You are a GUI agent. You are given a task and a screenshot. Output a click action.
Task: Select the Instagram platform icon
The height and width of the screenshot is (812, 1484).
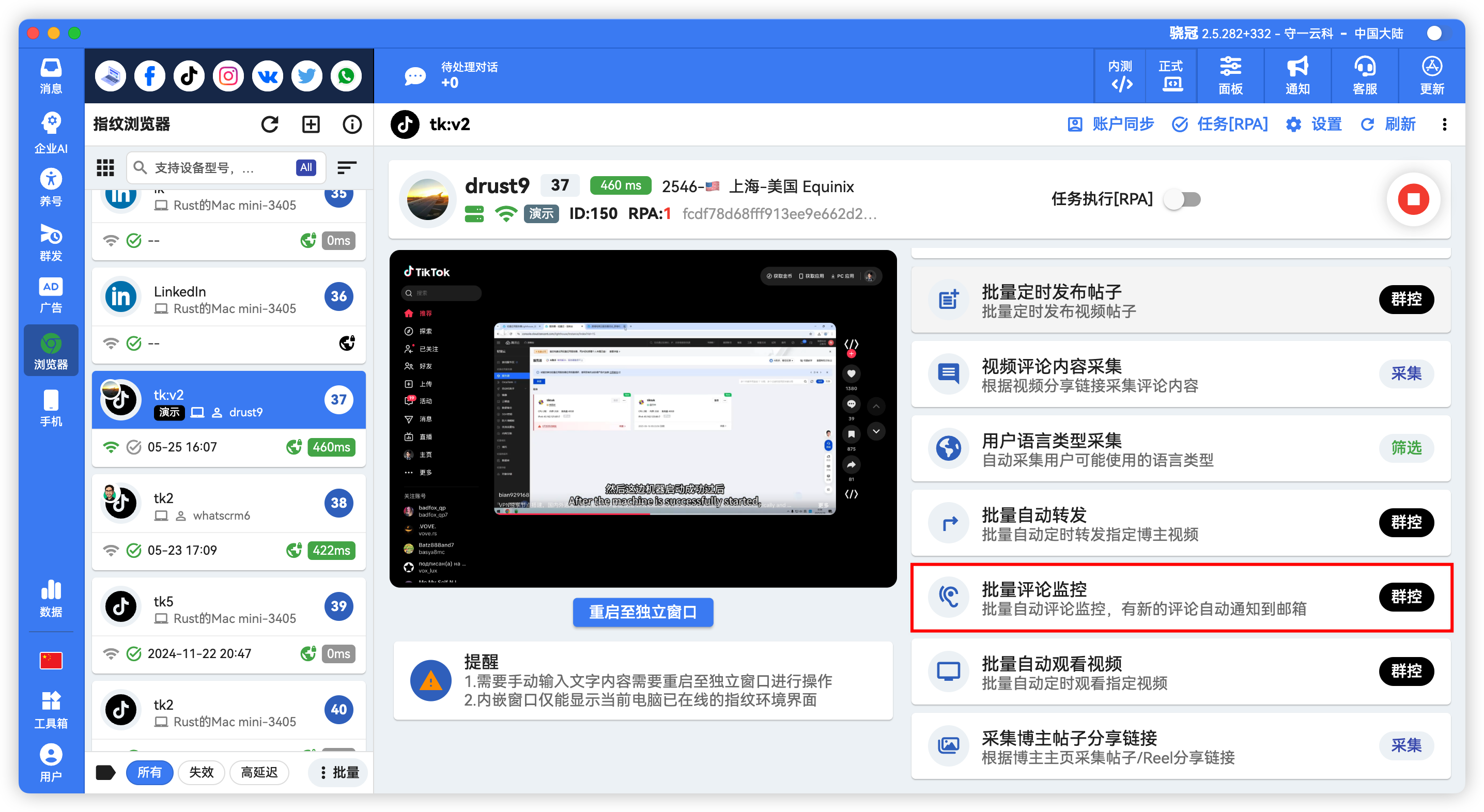point(227,75)
